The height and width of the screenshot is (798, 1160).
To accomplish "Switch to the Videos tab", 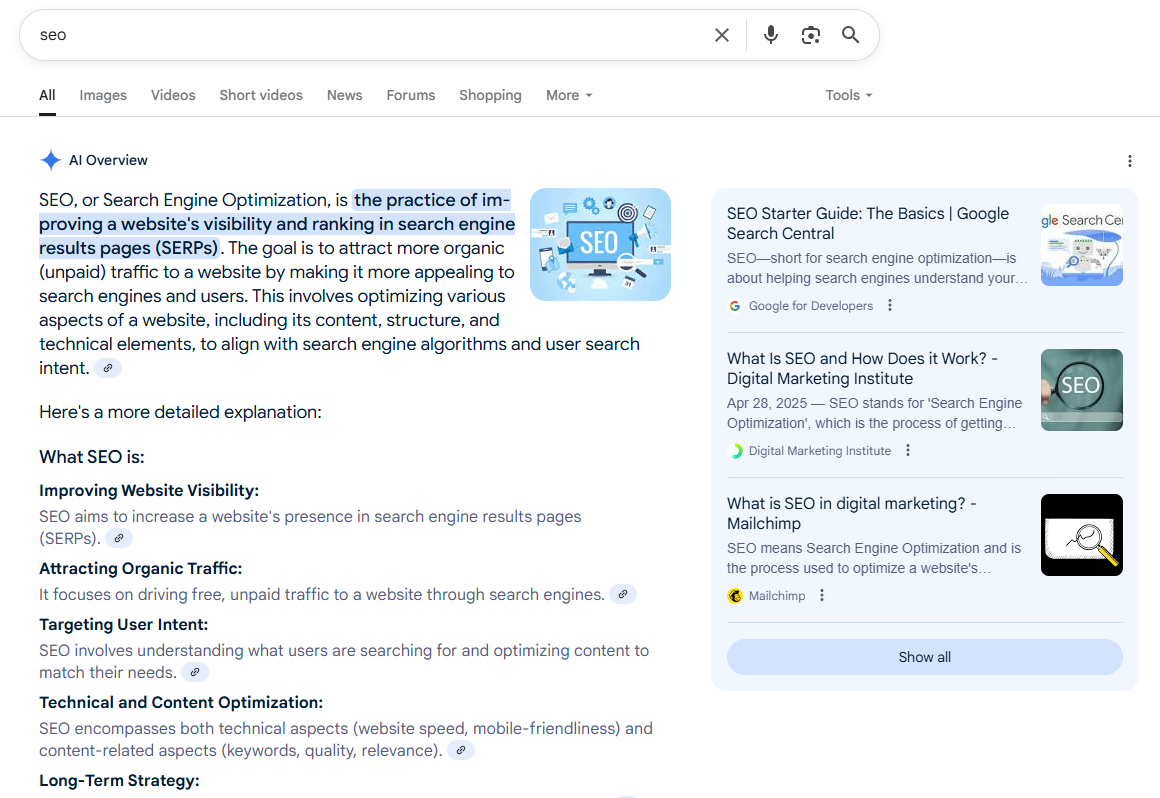I will coord(173,95).
